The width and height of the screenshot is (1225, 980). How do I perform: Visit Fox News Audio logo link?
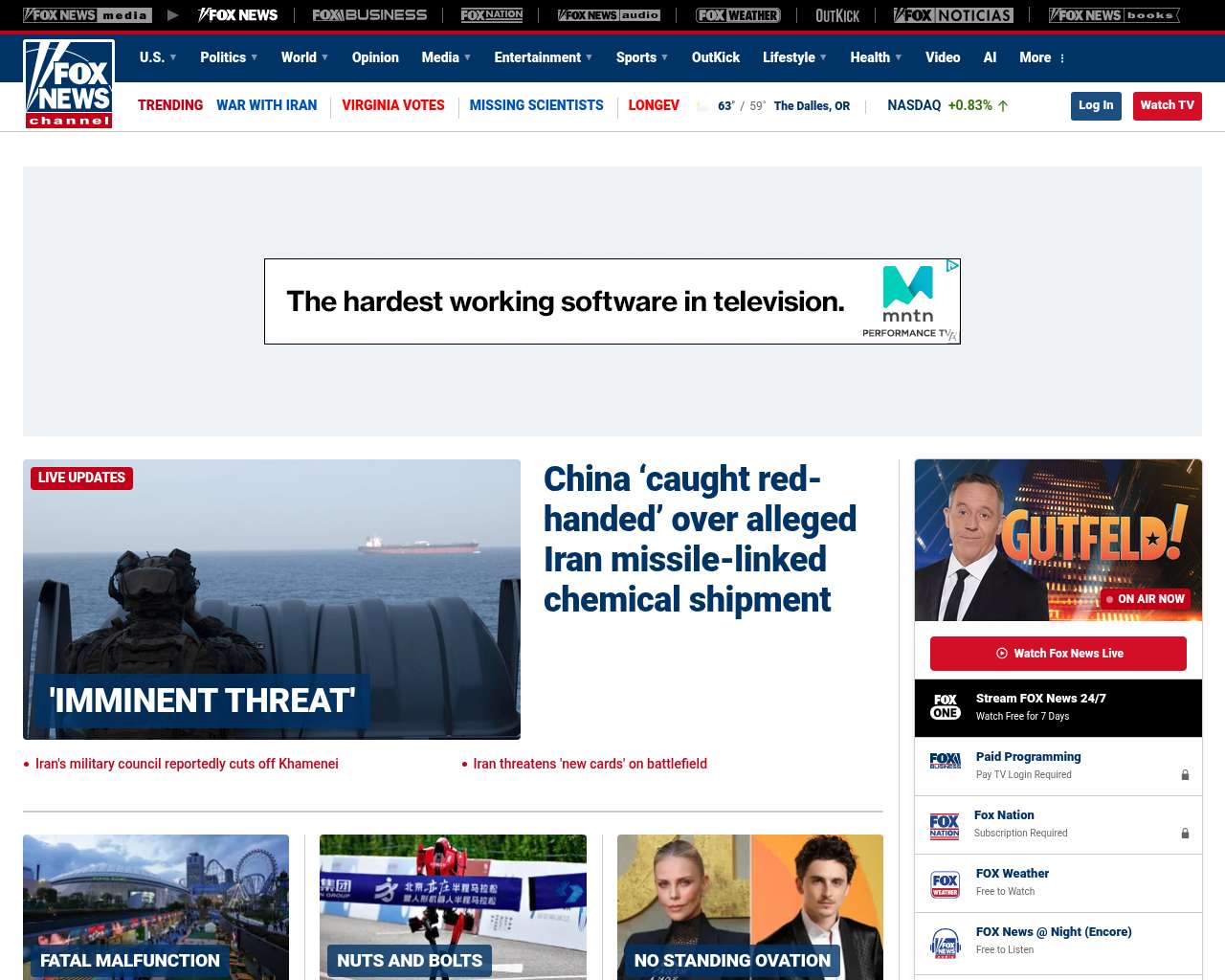(609, 15)
